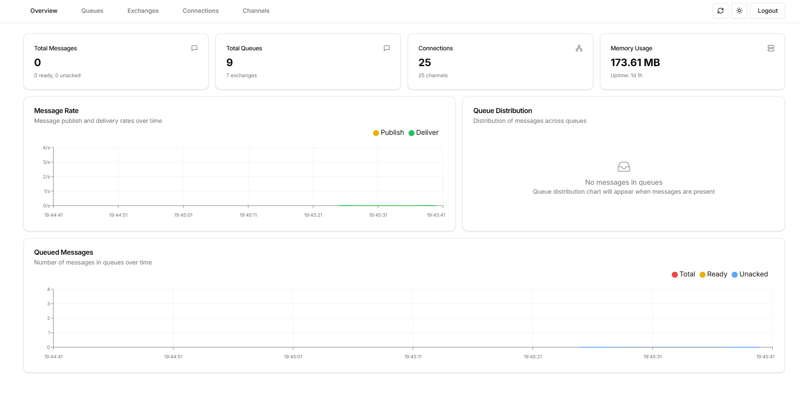
Task: Click the empty inbox icon in Queue Distribution
Action: tap(623, 167)
